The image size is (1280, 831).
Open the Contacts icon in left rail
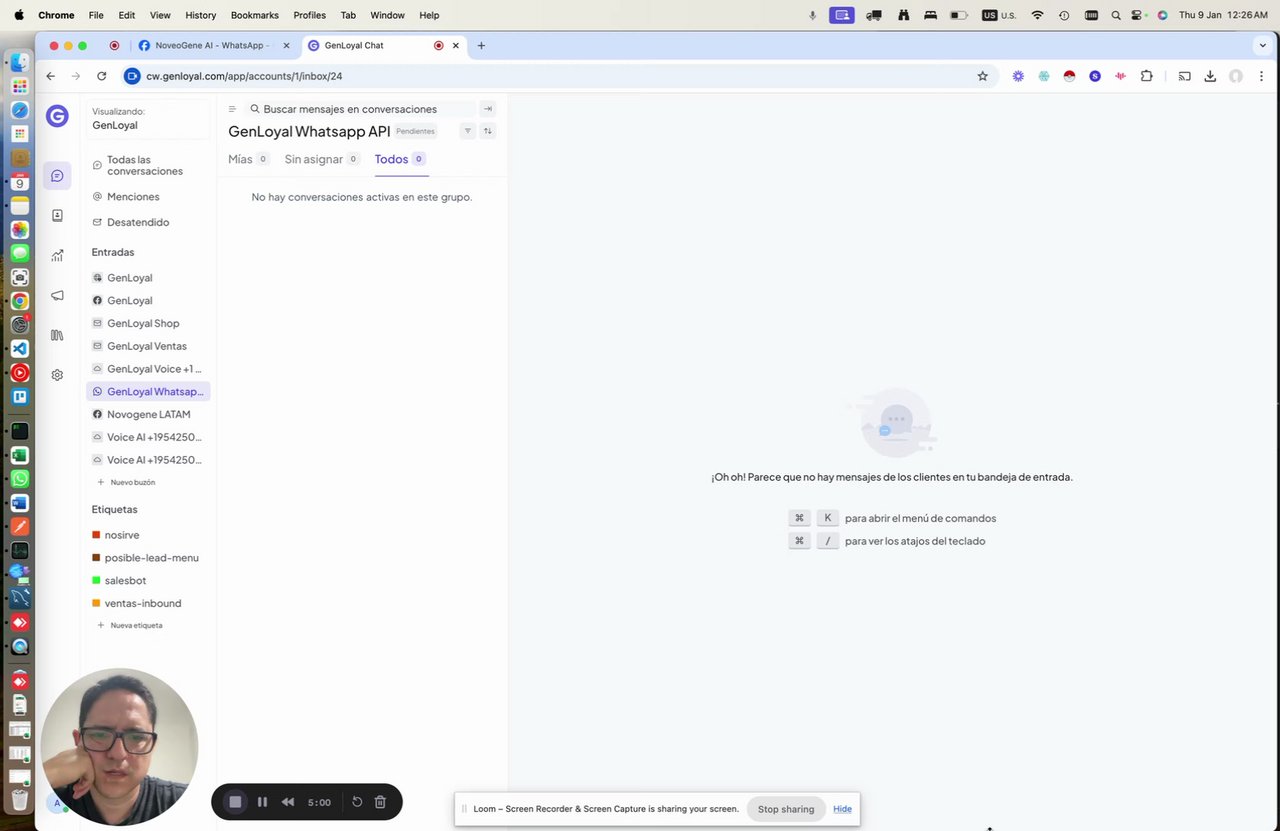point(57,215)
